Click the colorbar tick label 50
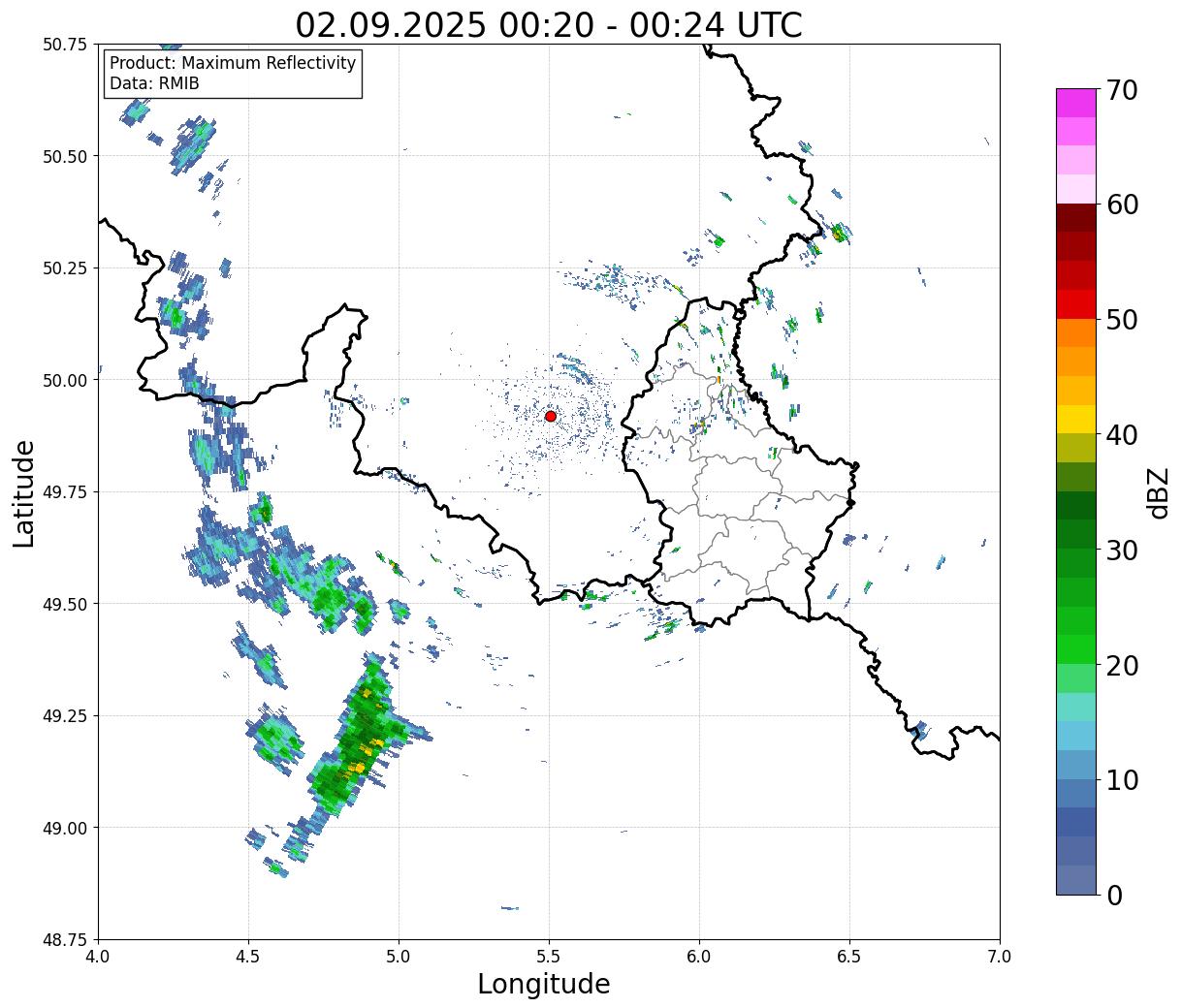Image resolution: width=1182 pixels, height=1008 pixels. point(1122,320)
